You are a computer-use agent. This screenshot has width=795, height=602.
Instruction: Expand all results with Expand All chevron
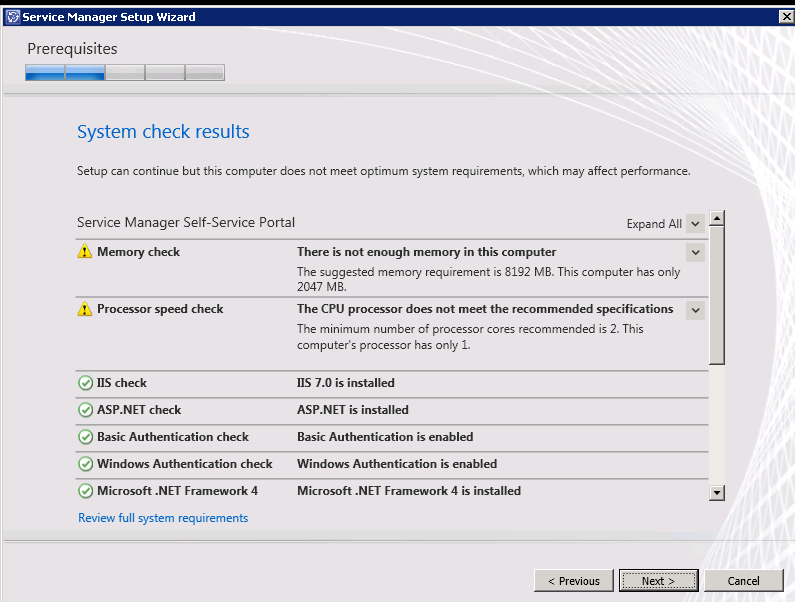pos(696,224)
